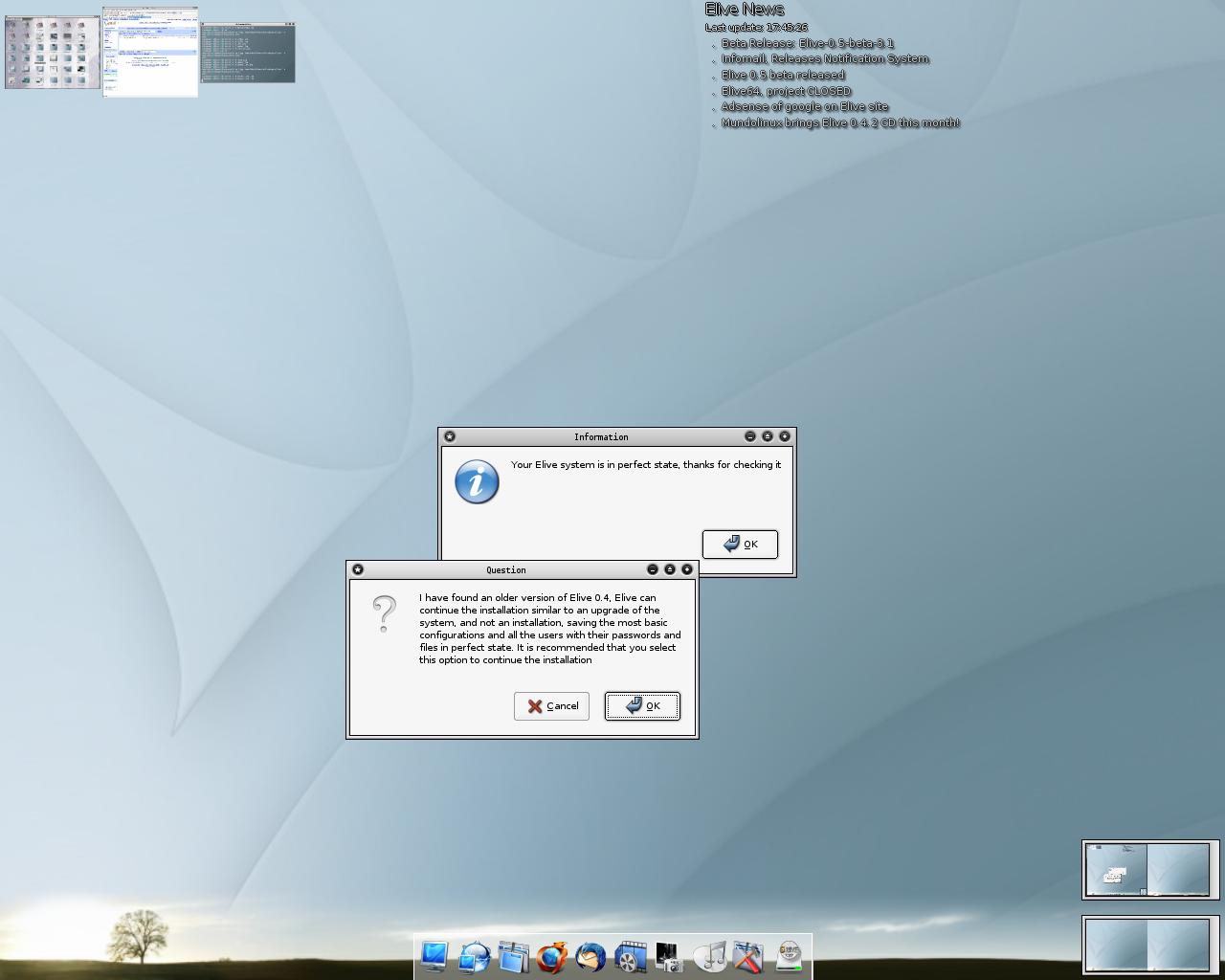The width and height of the screenshot is (1225, 980).
Task: Click the 'Last update' timestamp text
Action: (x=756, y=28)
